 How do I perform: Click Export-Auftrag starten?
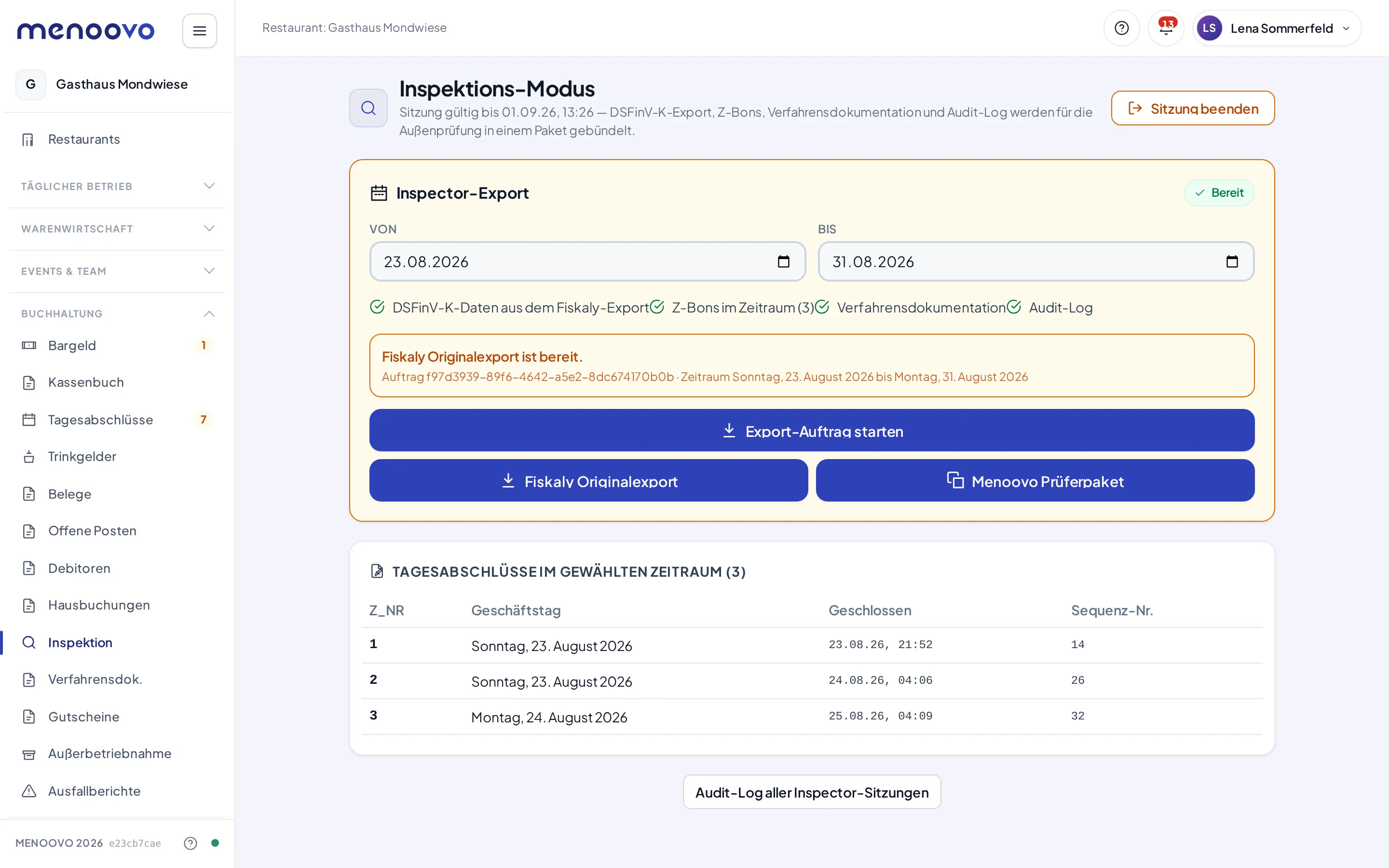(x=812, y=431)
